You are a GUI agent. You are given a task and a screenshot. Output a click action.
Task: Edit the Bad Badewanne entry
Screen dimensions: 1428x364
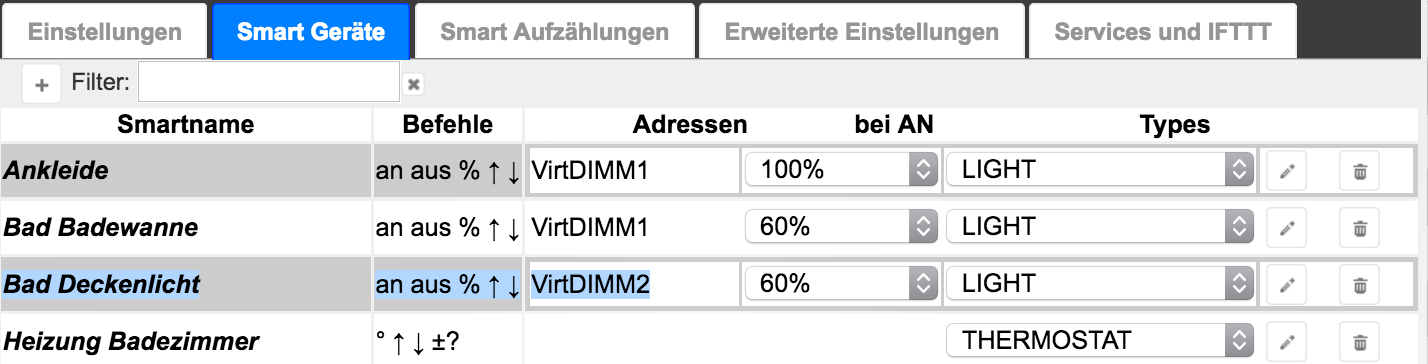pyautogui.click(x=1286, y=228)
